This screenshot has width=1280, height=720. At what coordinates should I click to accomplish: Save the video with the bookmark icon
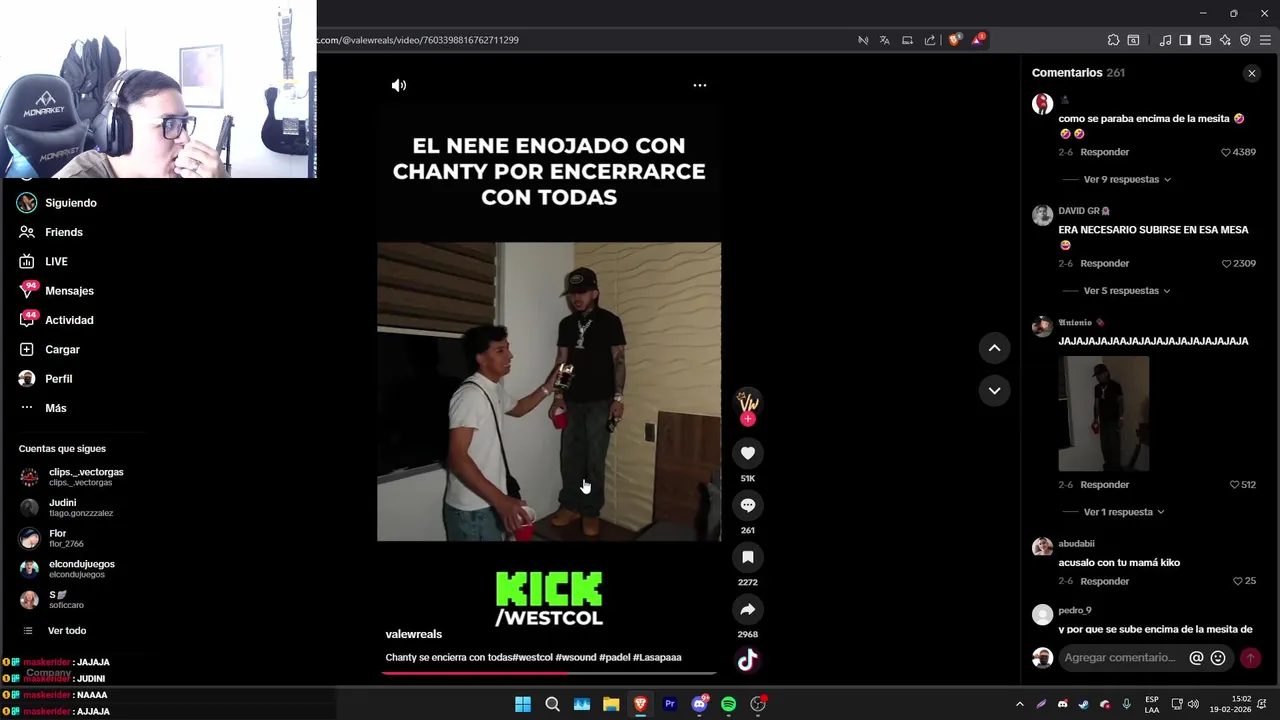(x=748, y=557)
